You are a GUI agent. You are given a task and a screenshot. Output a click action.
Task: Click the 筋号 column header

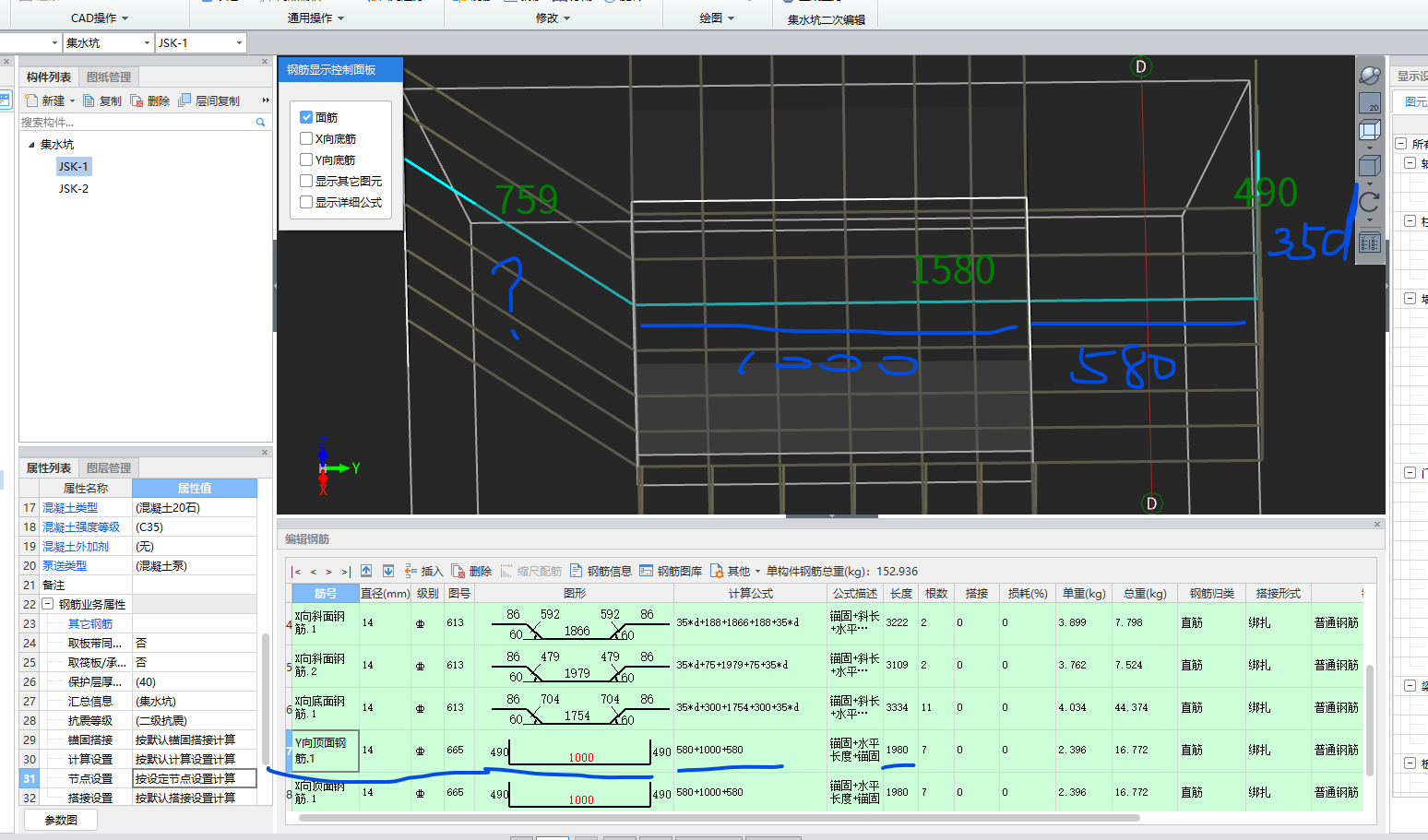[x=326, y=594]
